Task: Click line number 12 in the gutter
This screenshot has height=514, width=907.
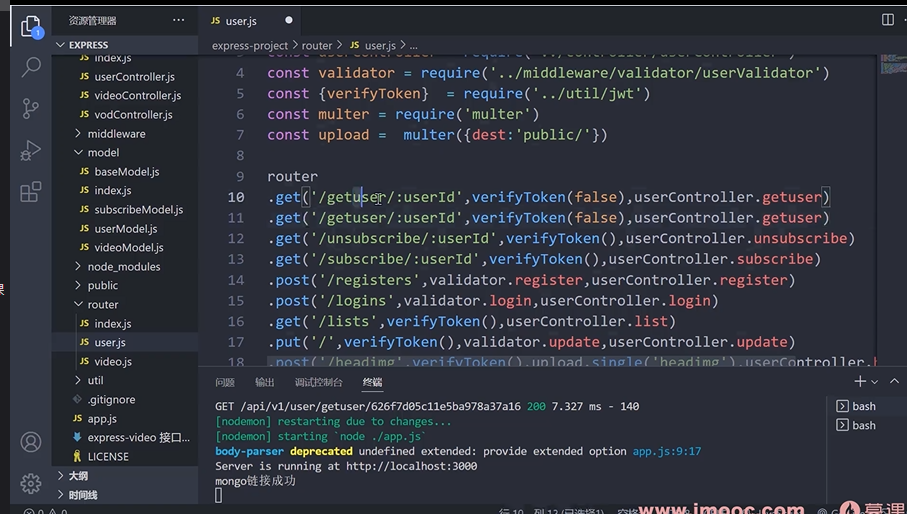Action: (x=235, y=238)
